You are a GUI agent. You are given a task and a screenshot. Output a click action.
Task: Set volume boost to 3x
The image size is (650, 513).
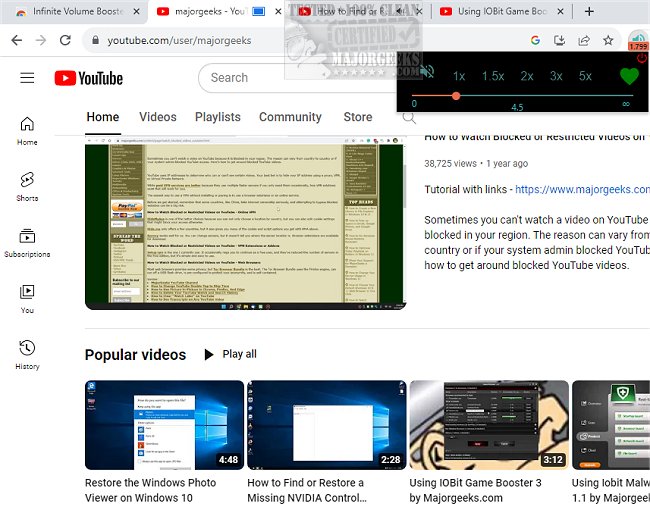556,76
